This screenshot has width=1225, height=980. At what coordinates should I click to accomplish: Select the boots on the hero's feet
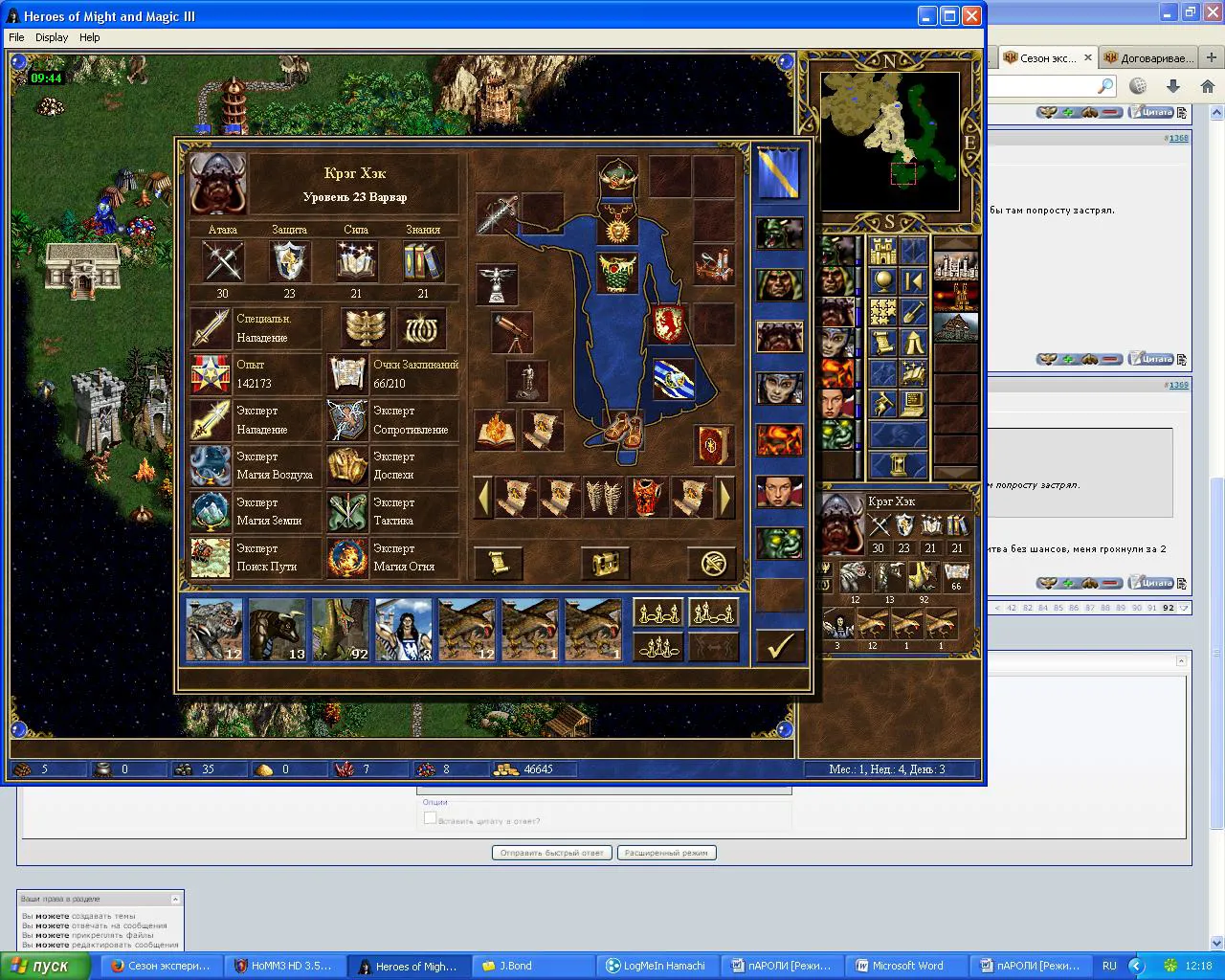[x=622, y=431]
